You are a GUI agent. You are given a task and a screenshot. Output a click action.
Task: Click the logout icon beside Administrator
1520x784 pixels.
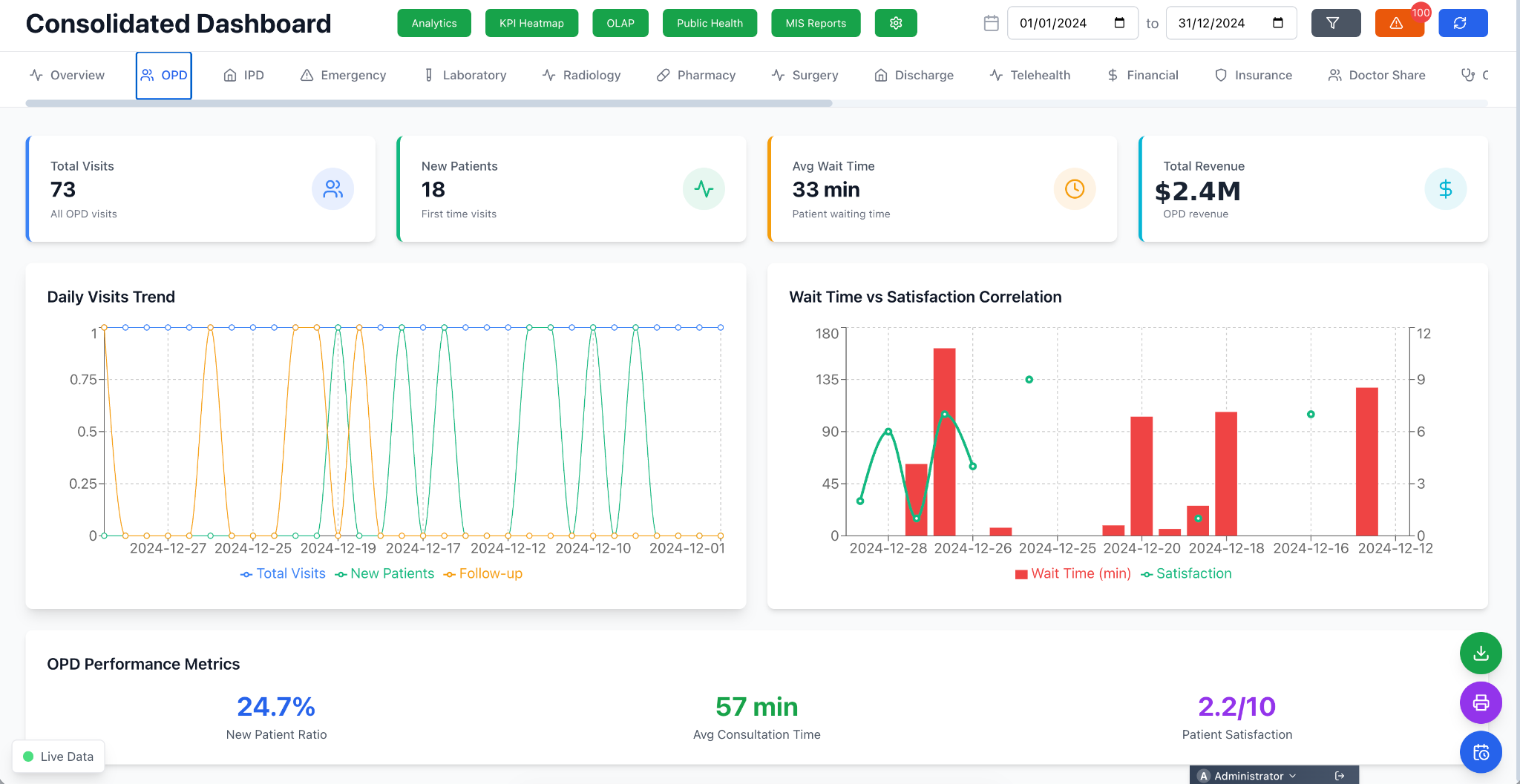coord(1340,776)
